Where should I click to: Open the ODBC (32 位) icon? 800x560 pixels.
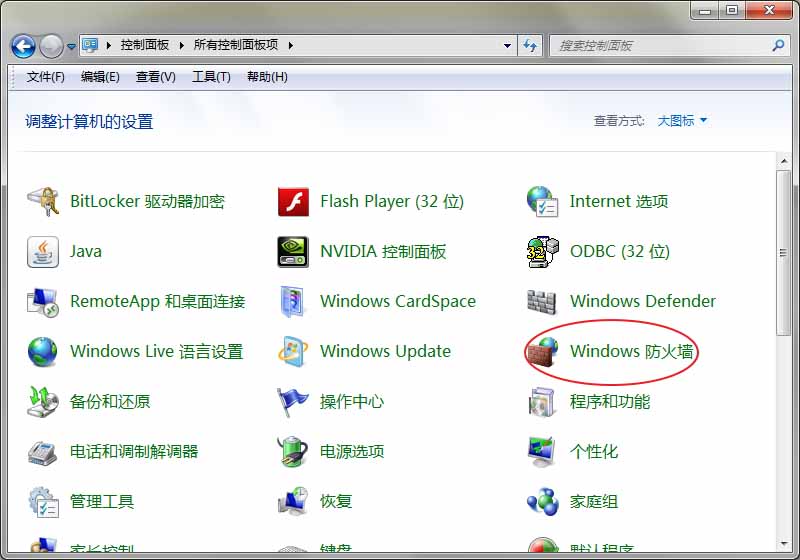(542, 251)
